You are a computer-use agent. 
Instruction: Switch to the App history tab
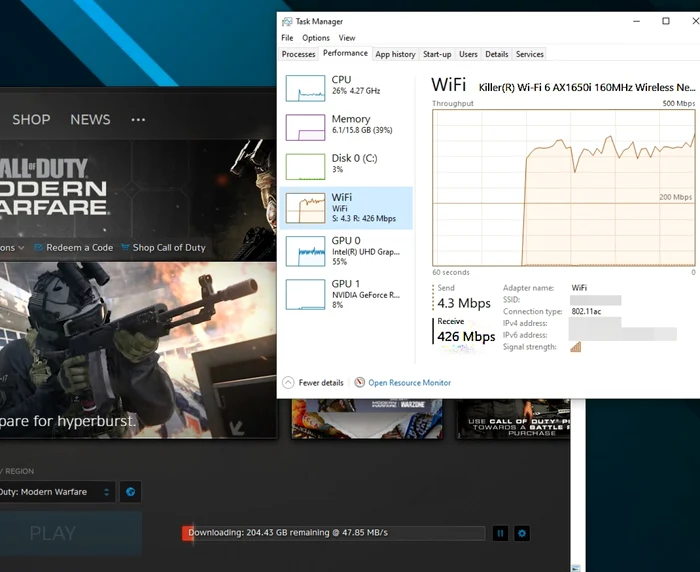[395, 54]
